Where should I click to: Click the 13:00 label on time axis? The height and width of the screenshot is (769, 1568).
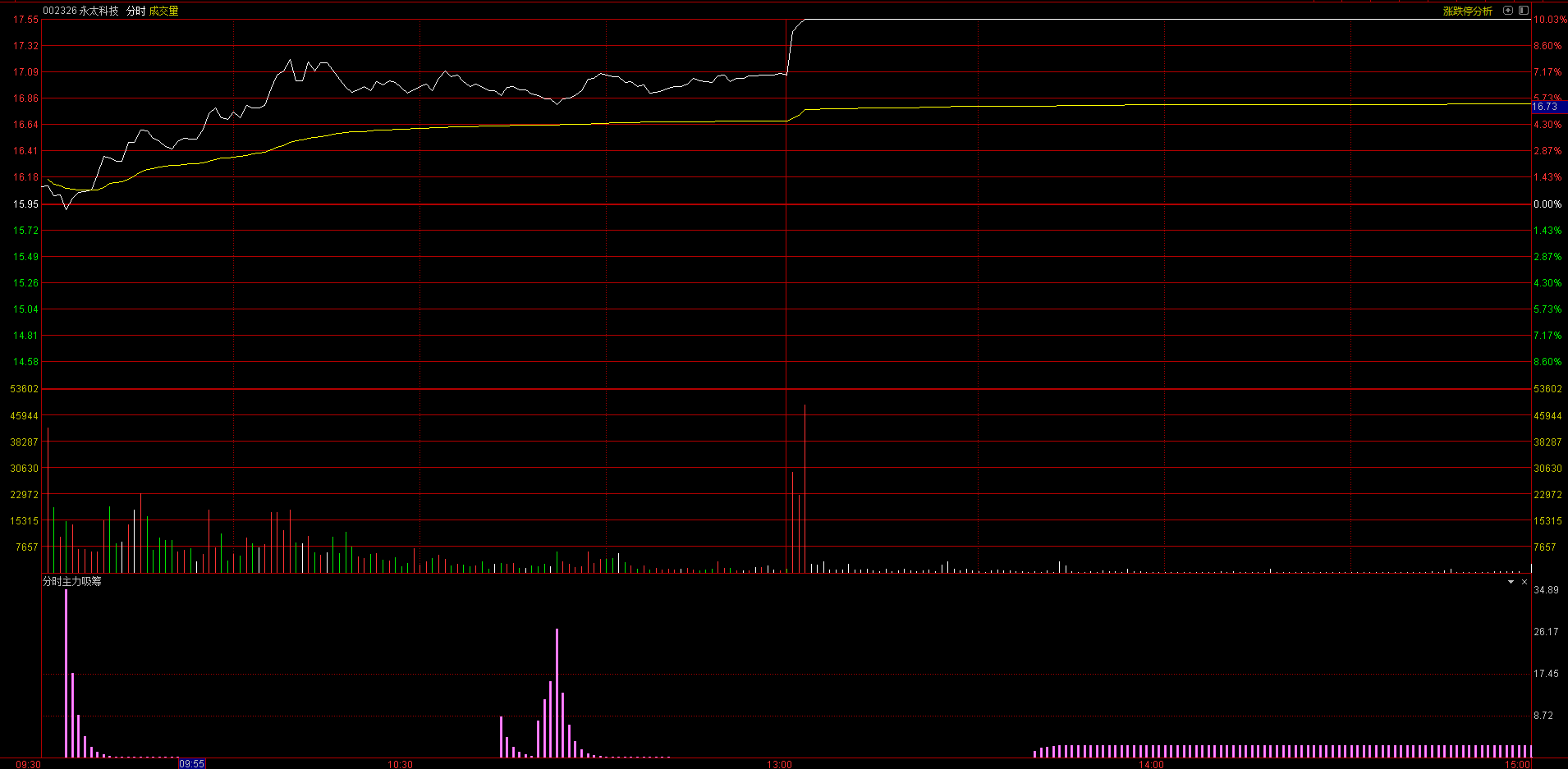(x=779, y=764)
